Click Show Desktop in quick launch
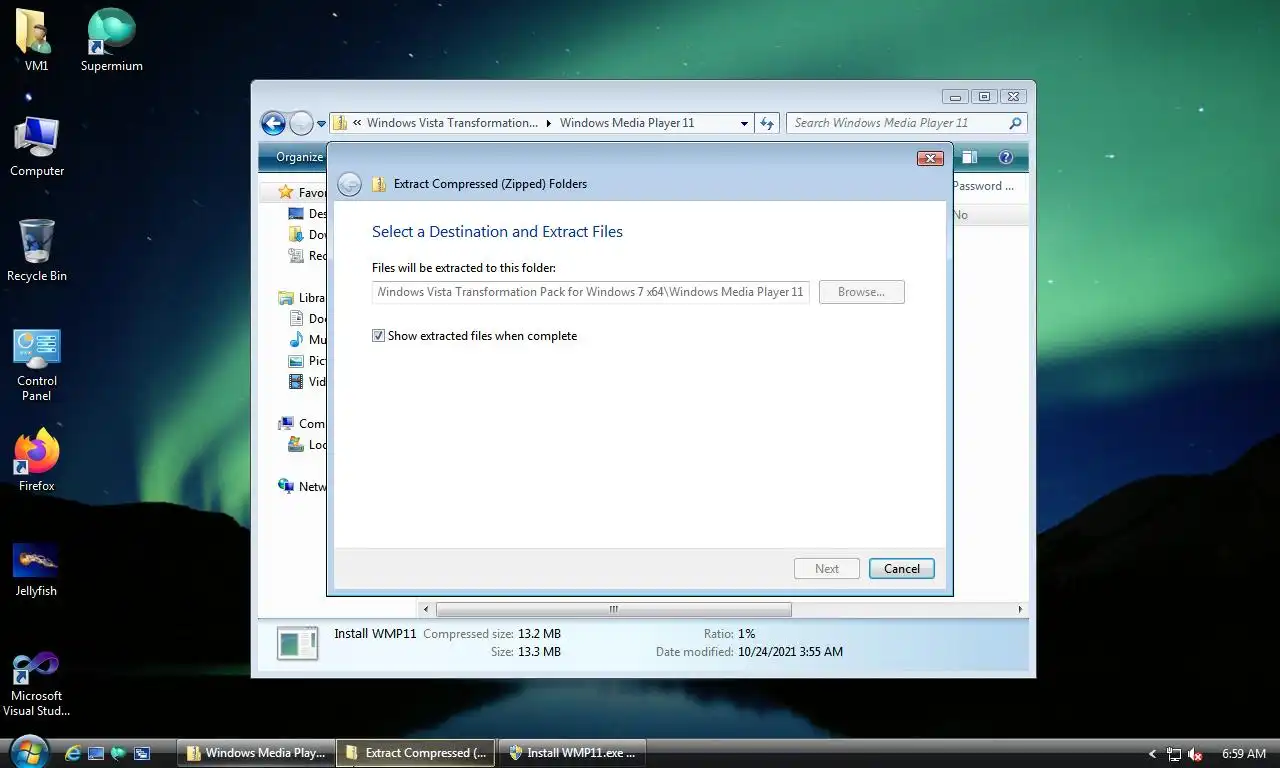 96,753
